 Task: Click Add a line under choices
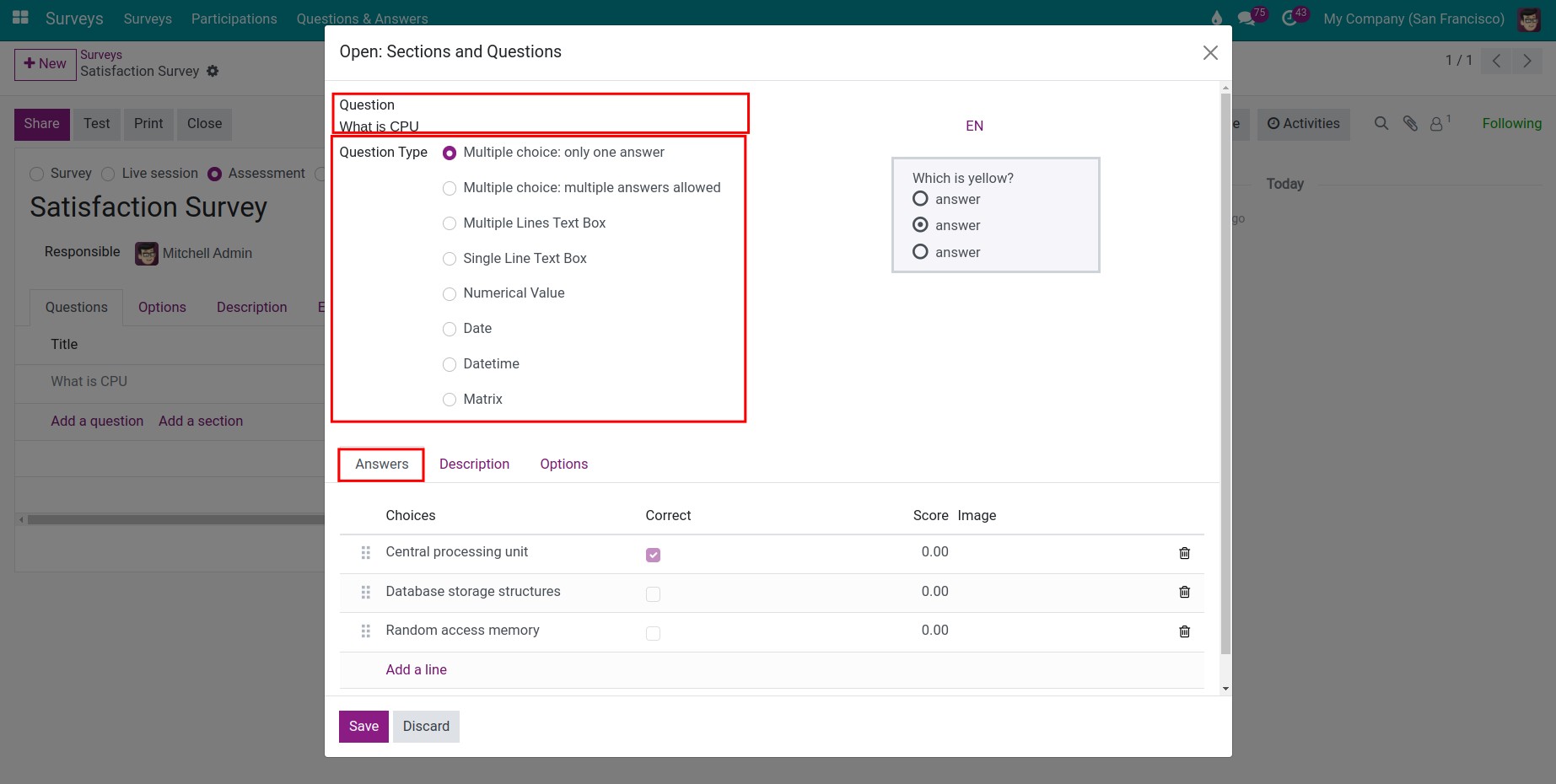tap(416, 669)
